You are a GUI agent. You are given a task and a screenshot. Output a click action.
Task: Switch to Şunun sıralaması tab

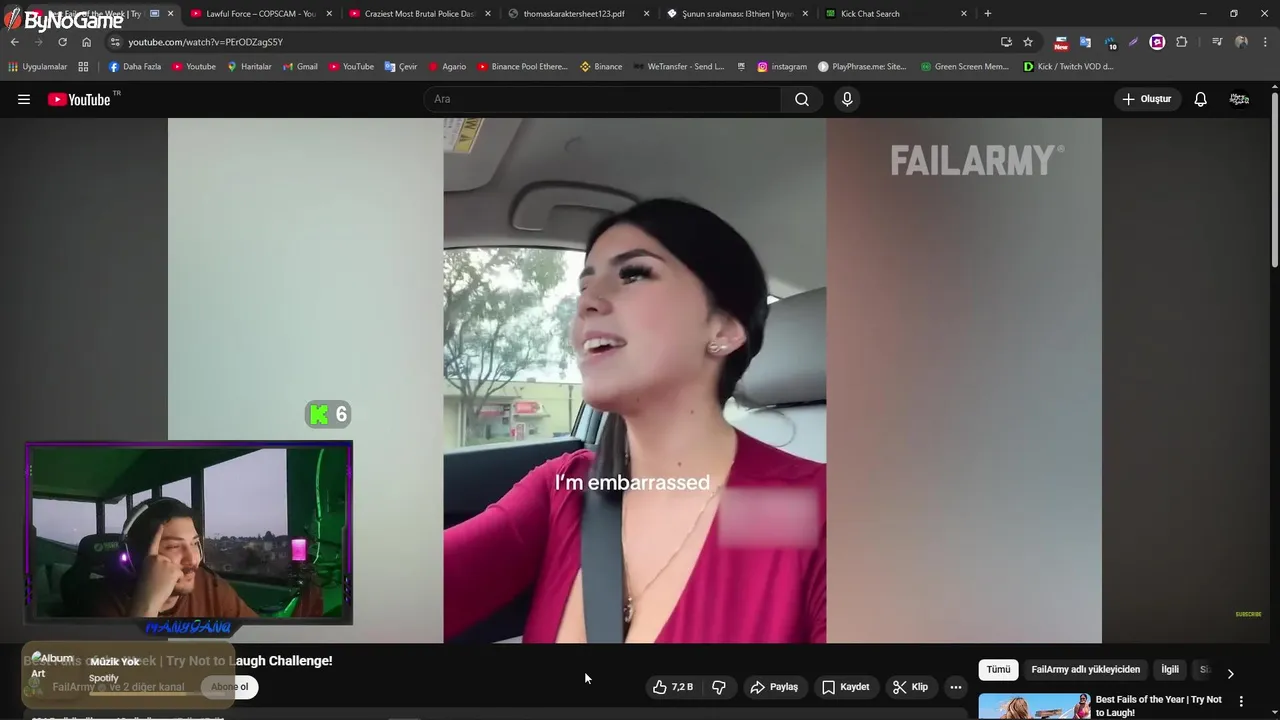coord(737,14)
